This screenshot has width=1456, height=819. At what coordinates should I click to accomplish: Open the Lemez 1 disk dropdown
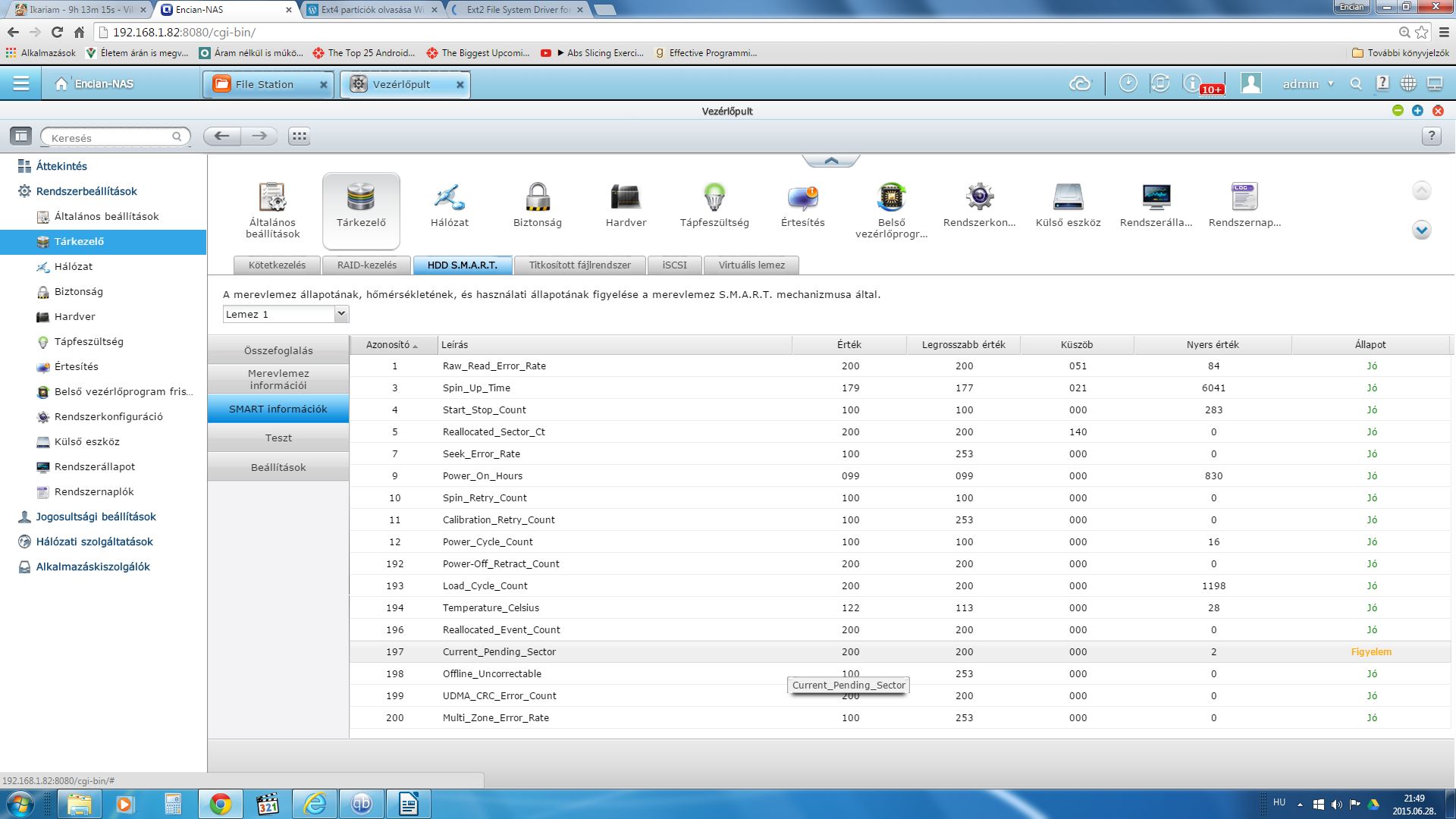(285, 314)
